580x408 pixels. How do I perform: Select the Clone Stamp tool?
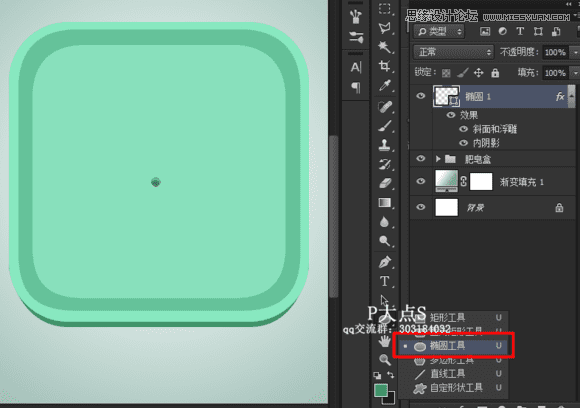[385, 145]
